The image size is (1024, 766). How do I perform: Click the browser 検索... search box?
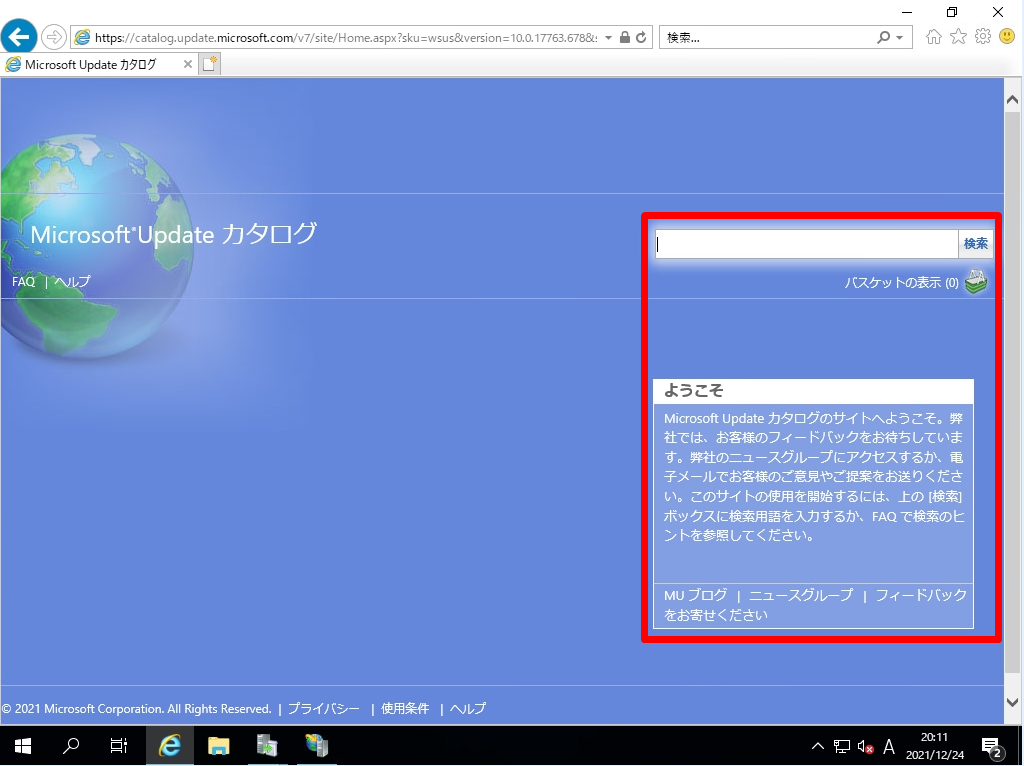pyautogui.click(x=768, y=38)
